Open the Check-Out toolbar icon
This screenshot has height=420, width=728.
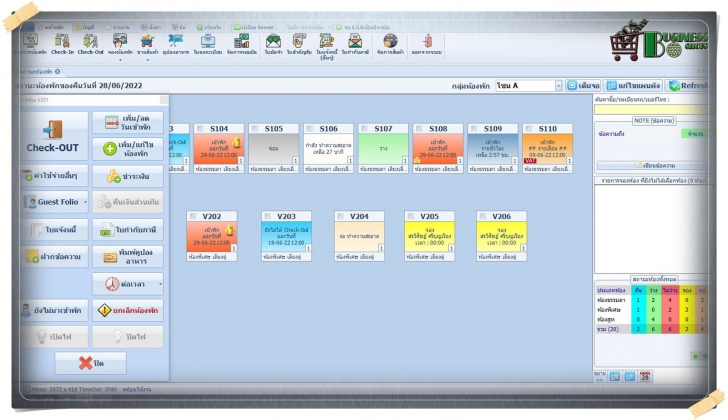pyautogui.click(x=91, y=44)
